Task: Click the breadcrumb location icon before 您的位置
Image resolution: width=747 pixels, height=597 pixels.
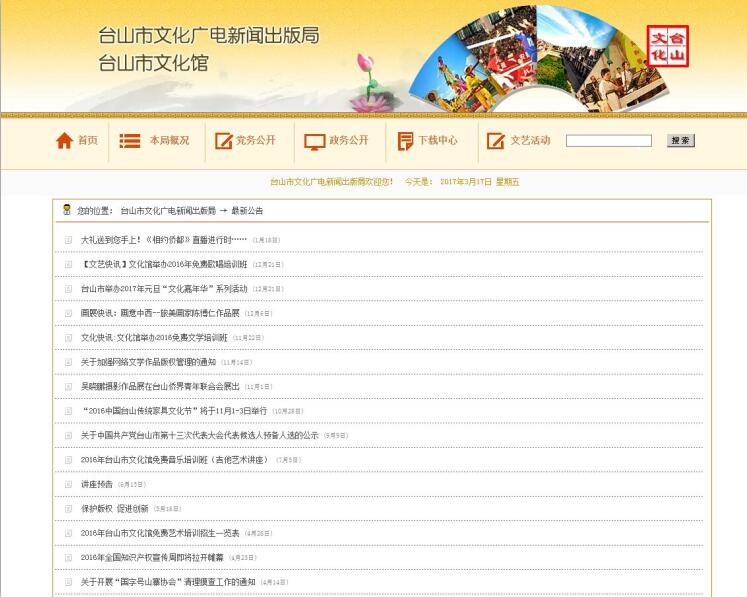Action: (67, 210)
